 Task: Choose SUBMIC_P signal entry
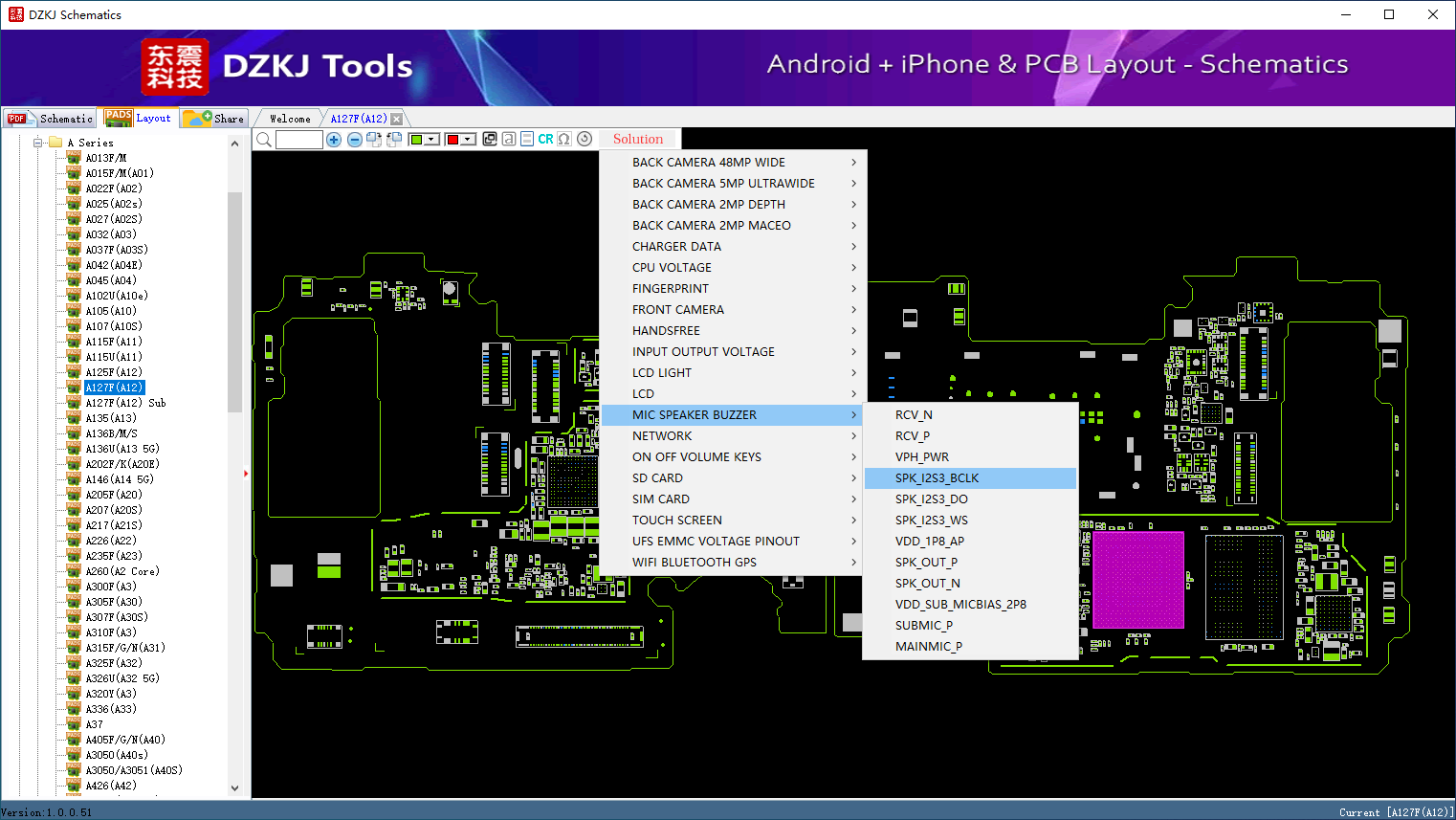click(970, 626)
